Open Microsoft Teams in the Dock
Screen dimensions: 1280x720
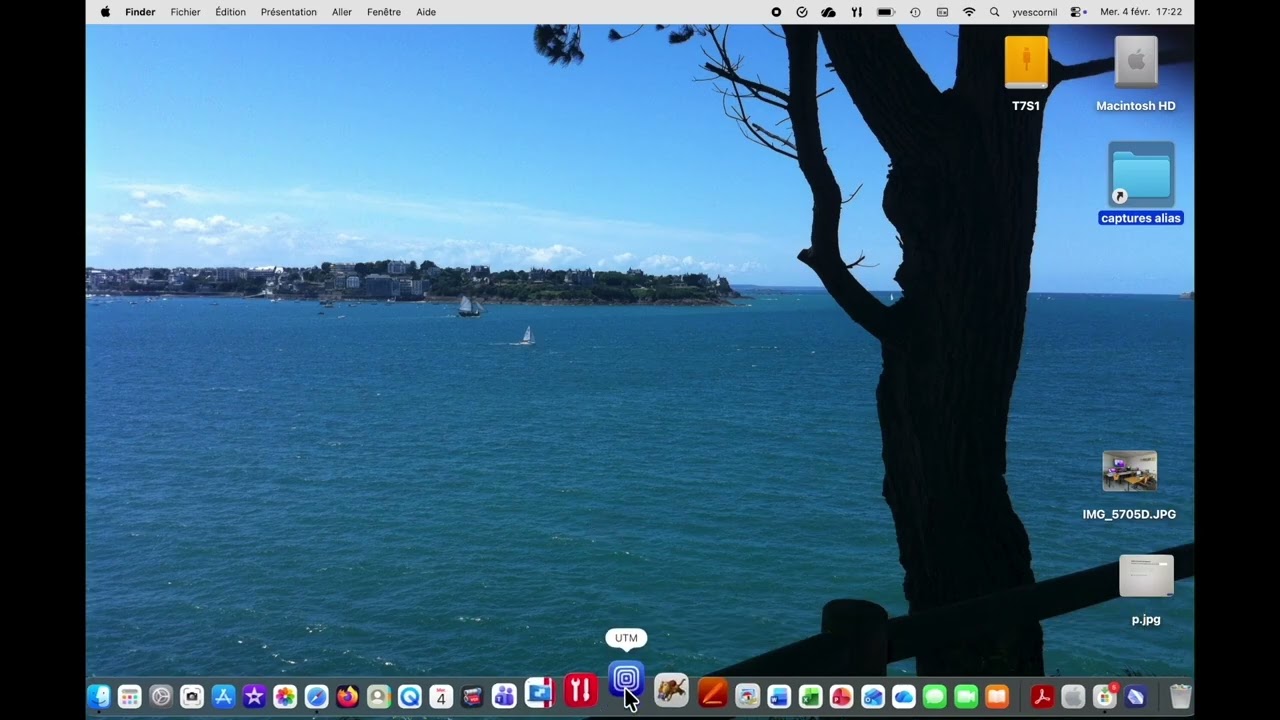tap(504, 696)
